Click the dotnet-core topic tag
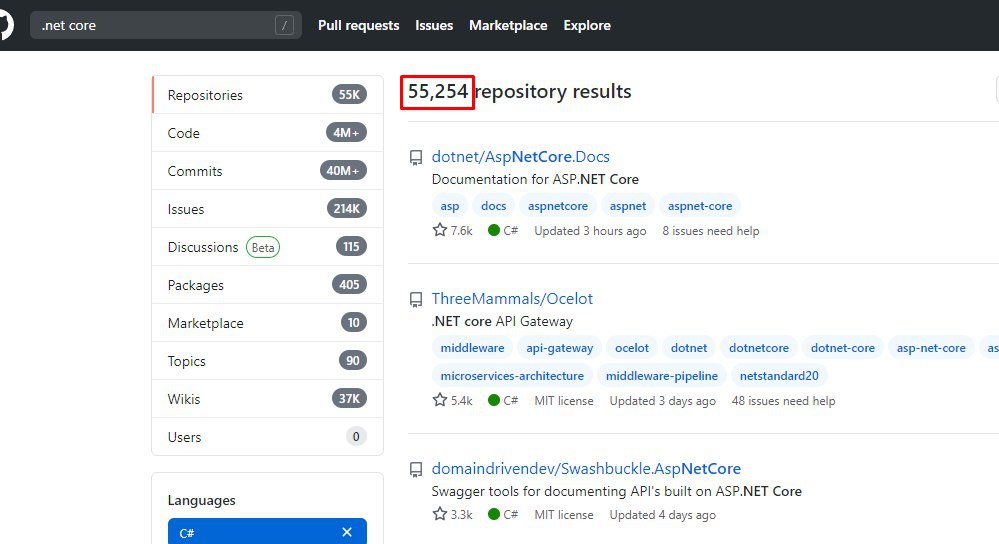999x544 pixels. pyautogui.click(x=842, y=348)
